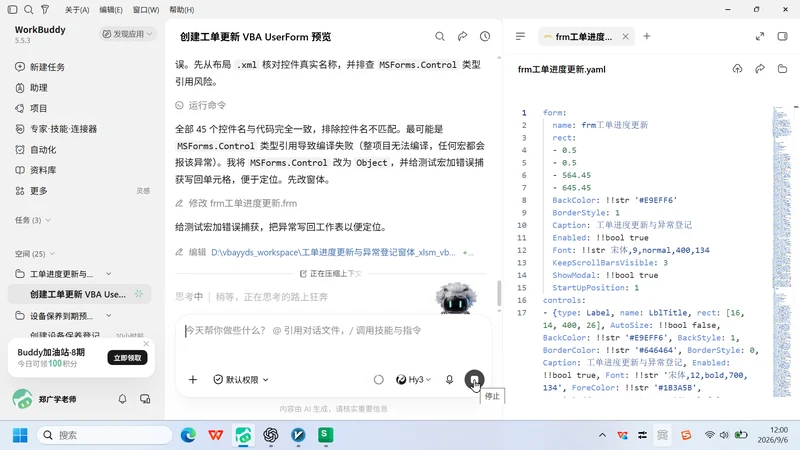Open the file list menu icon
The width and height of the screenshot is (800, 450).
[x=520, y=36]
